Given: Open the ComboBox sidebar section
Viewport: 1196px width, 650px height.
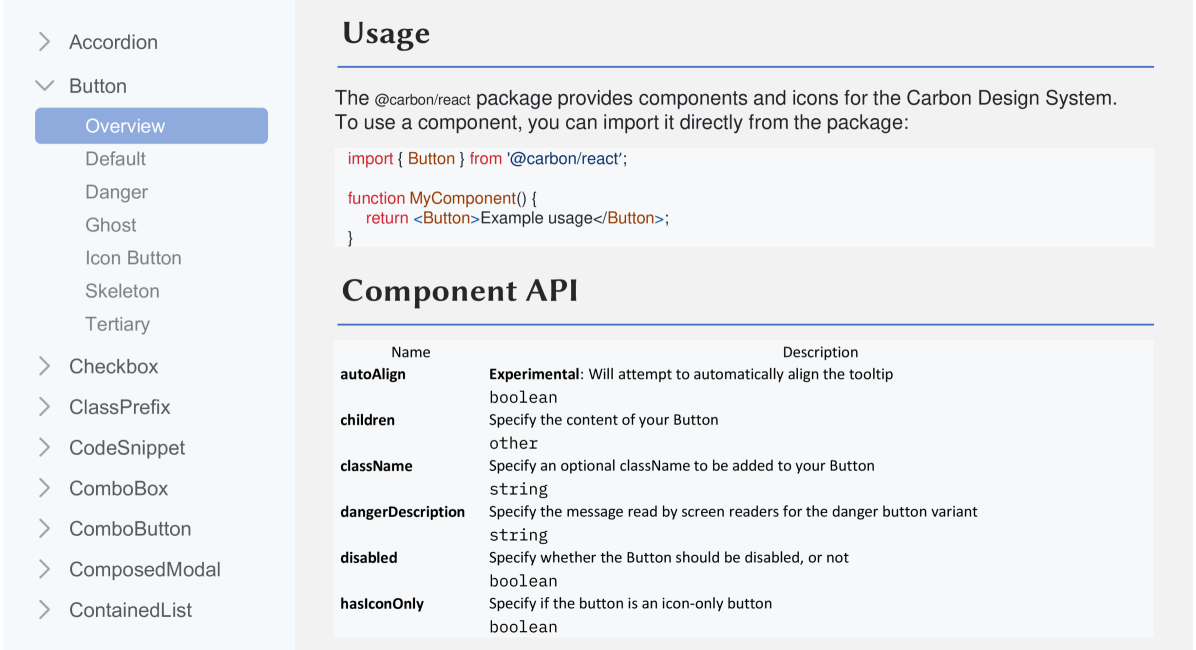Looking at the screenshot, I should (x=118, y=488).
